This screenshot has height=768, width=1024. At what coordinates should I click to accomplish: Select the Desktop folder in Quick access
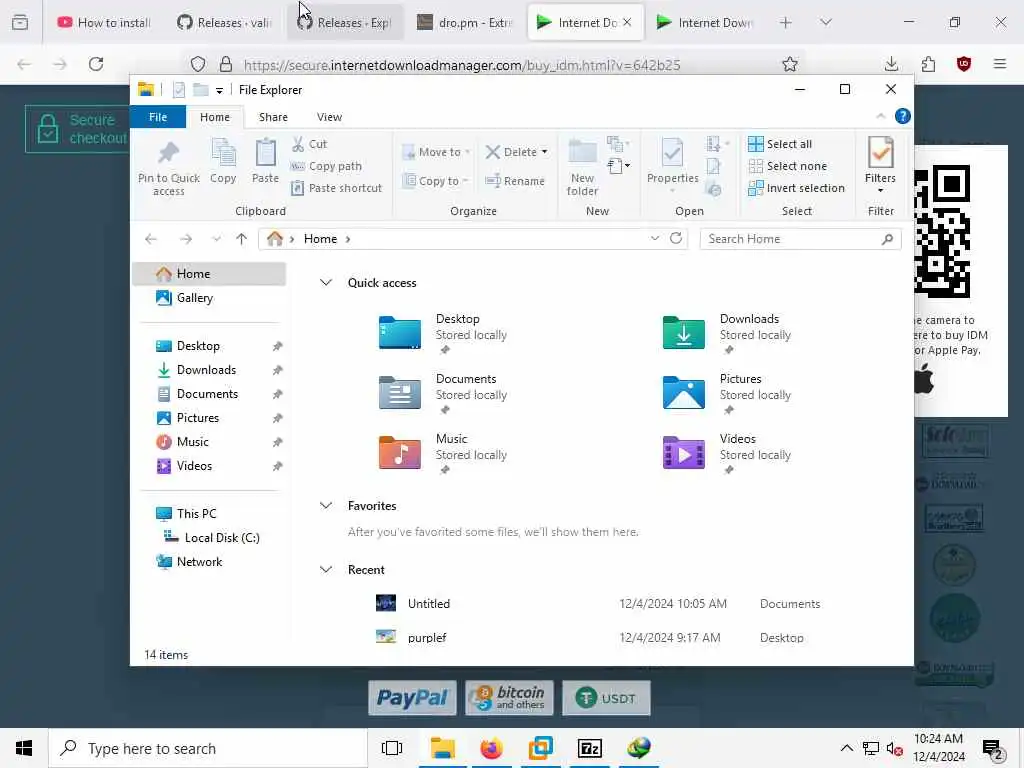point(444,334)
